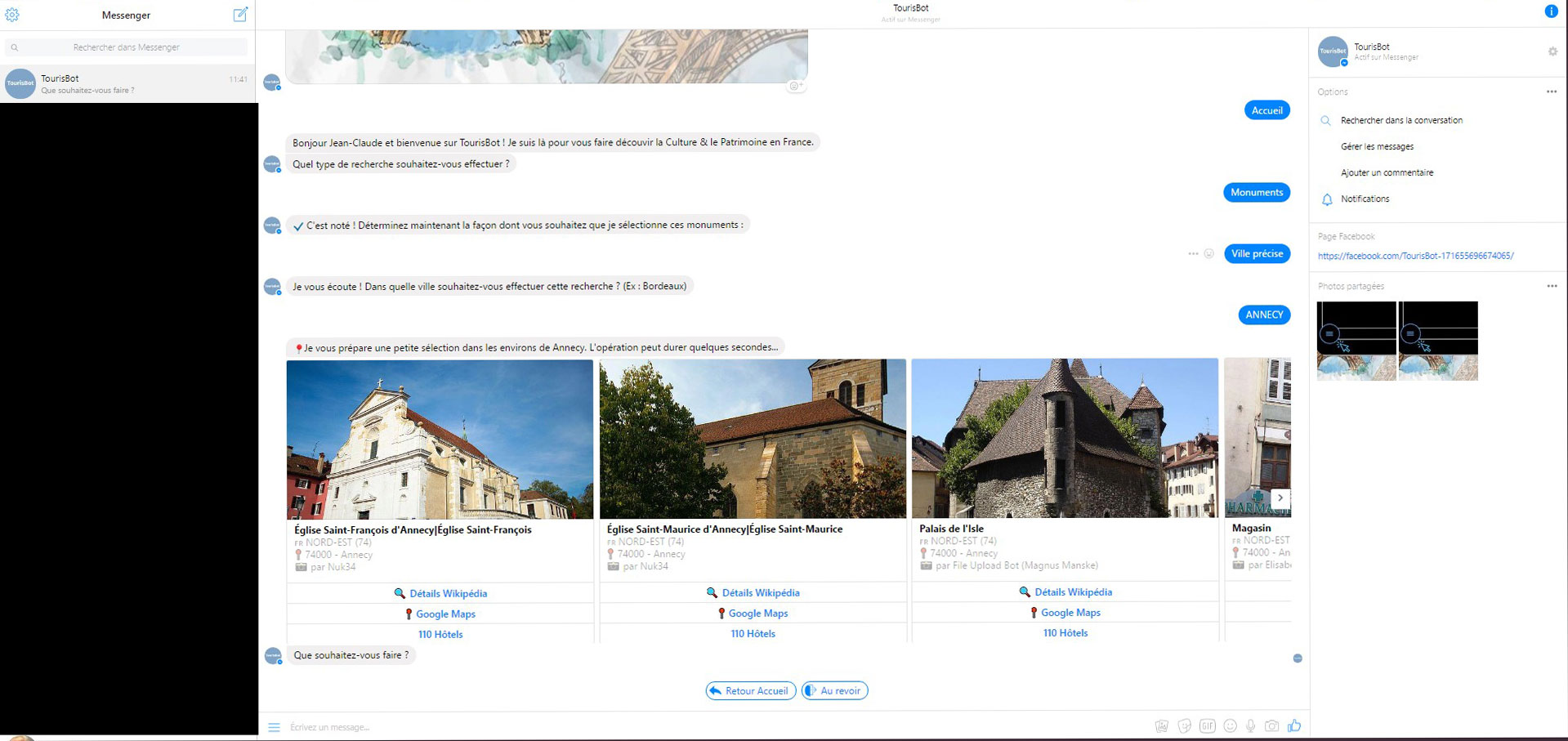Click the share icon under the top image
1568x741 pixels.
(x=796, y=86)
